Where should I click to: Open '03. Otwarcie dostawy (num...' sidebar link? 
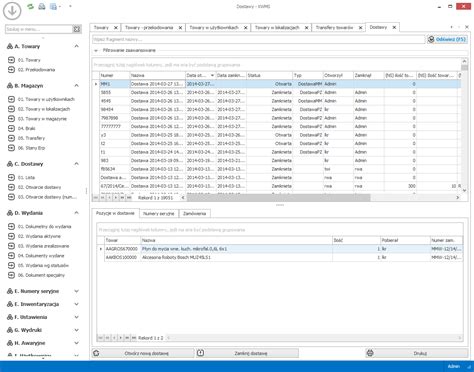coord(48,197)
